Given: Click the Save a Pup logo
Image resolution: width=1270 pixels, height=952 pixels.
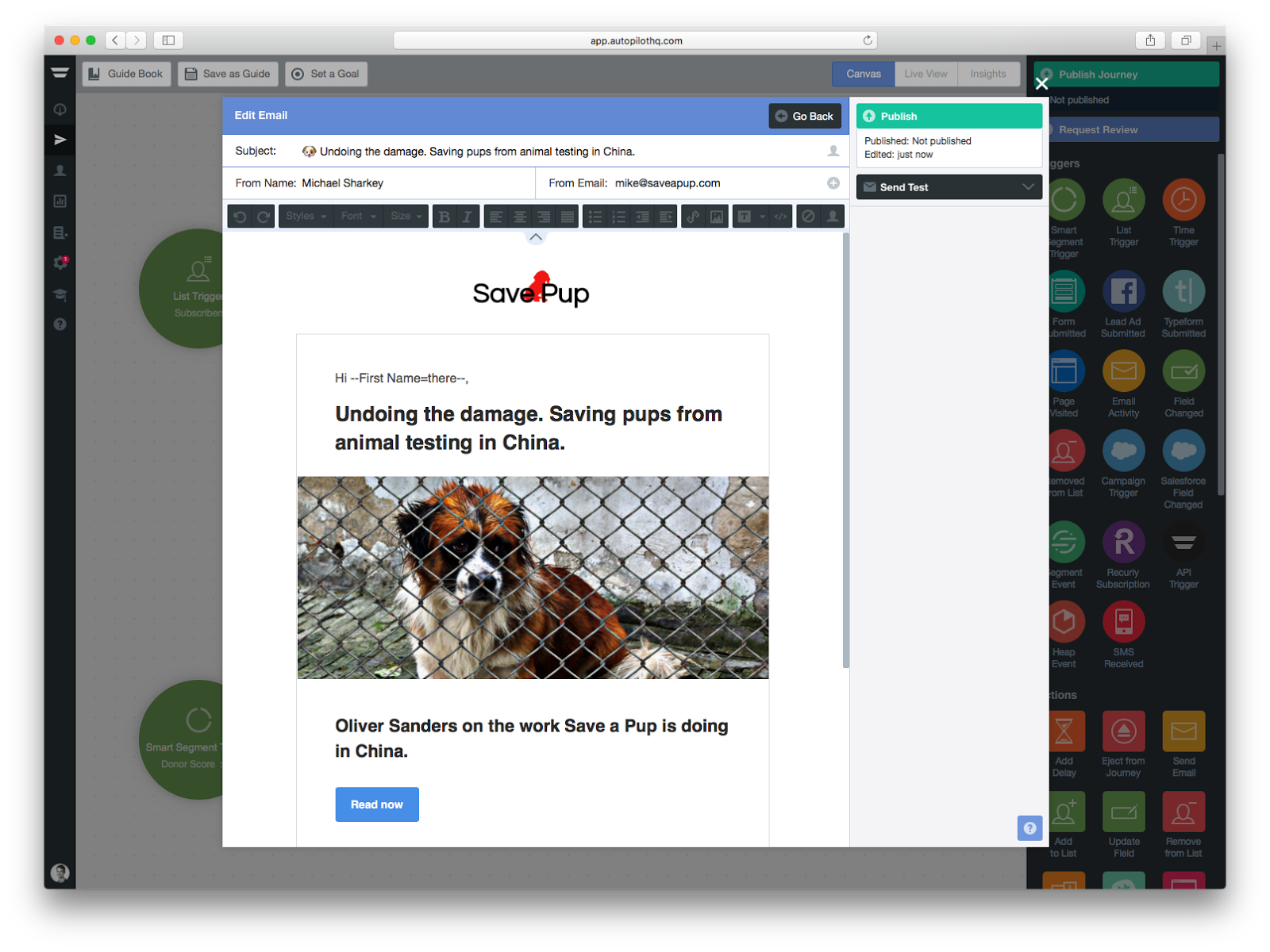Looking at the screenshot, I should (x=531, y=290).
